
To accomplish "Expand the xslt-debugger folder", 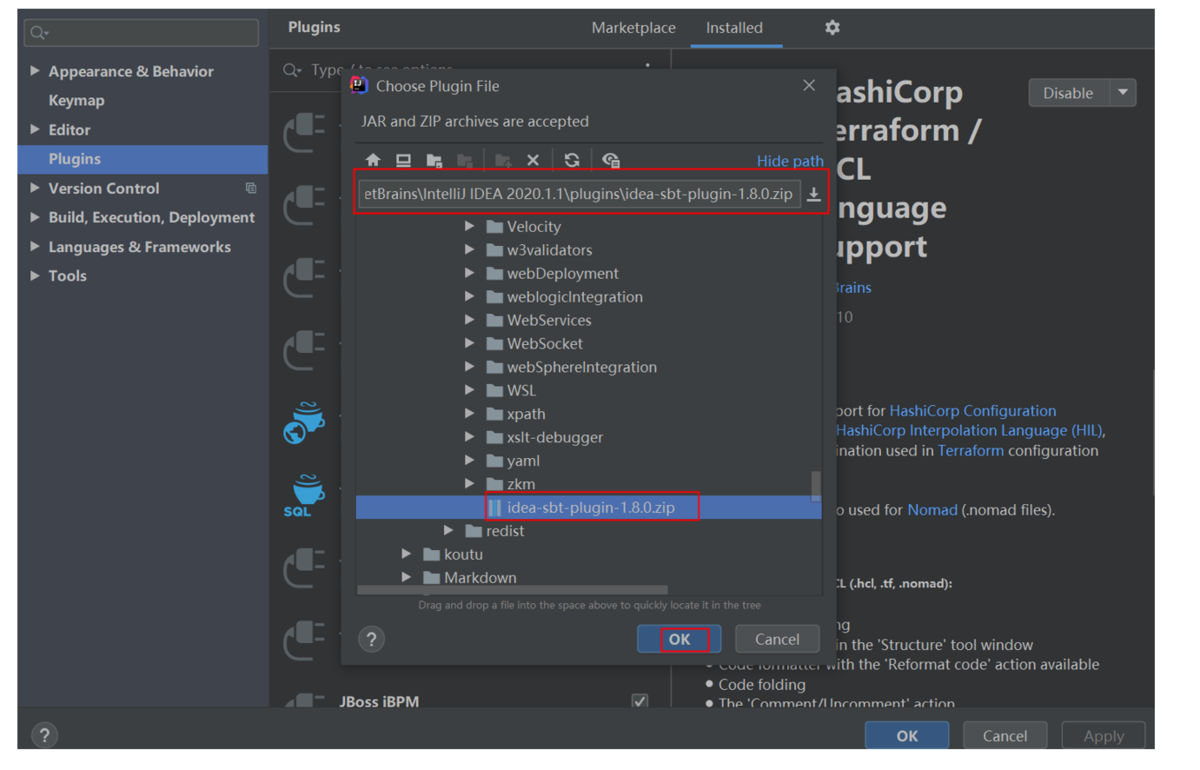I will tap(469, 437).
